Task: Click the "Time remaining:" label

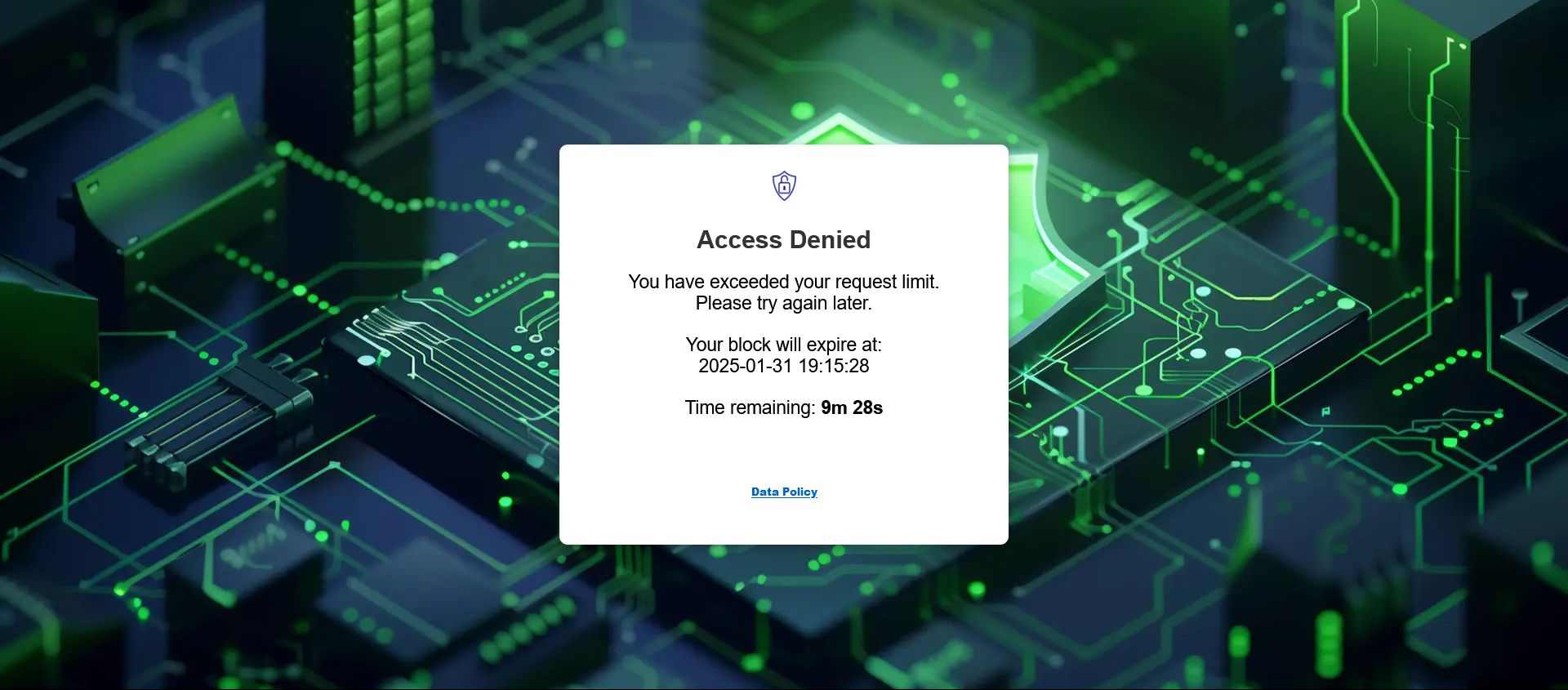Action: tap(750, 407)
